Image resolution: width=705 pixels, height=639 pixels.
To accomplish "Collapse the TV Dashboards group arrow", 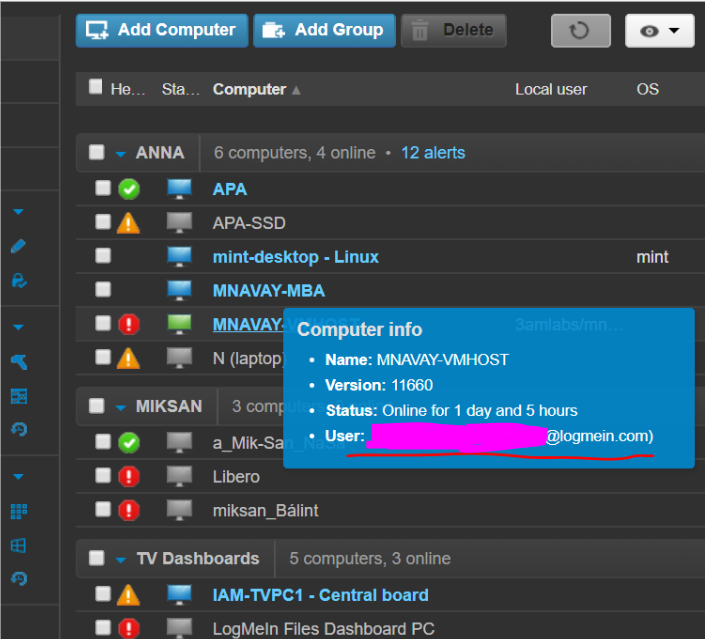I will 120,560.
